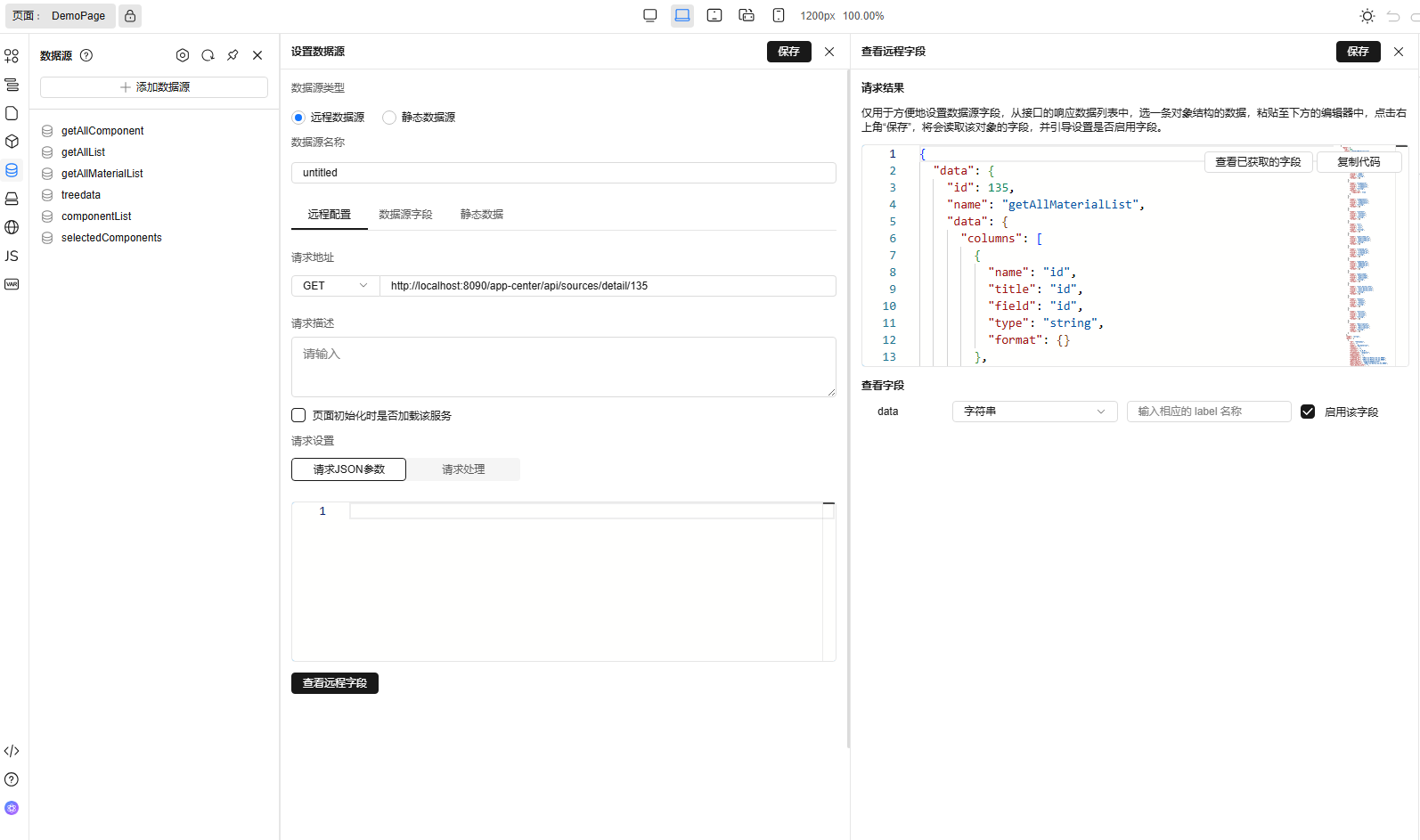Open the schema code view icon
The image size is (1420, 840).
[x=12, y=751]
